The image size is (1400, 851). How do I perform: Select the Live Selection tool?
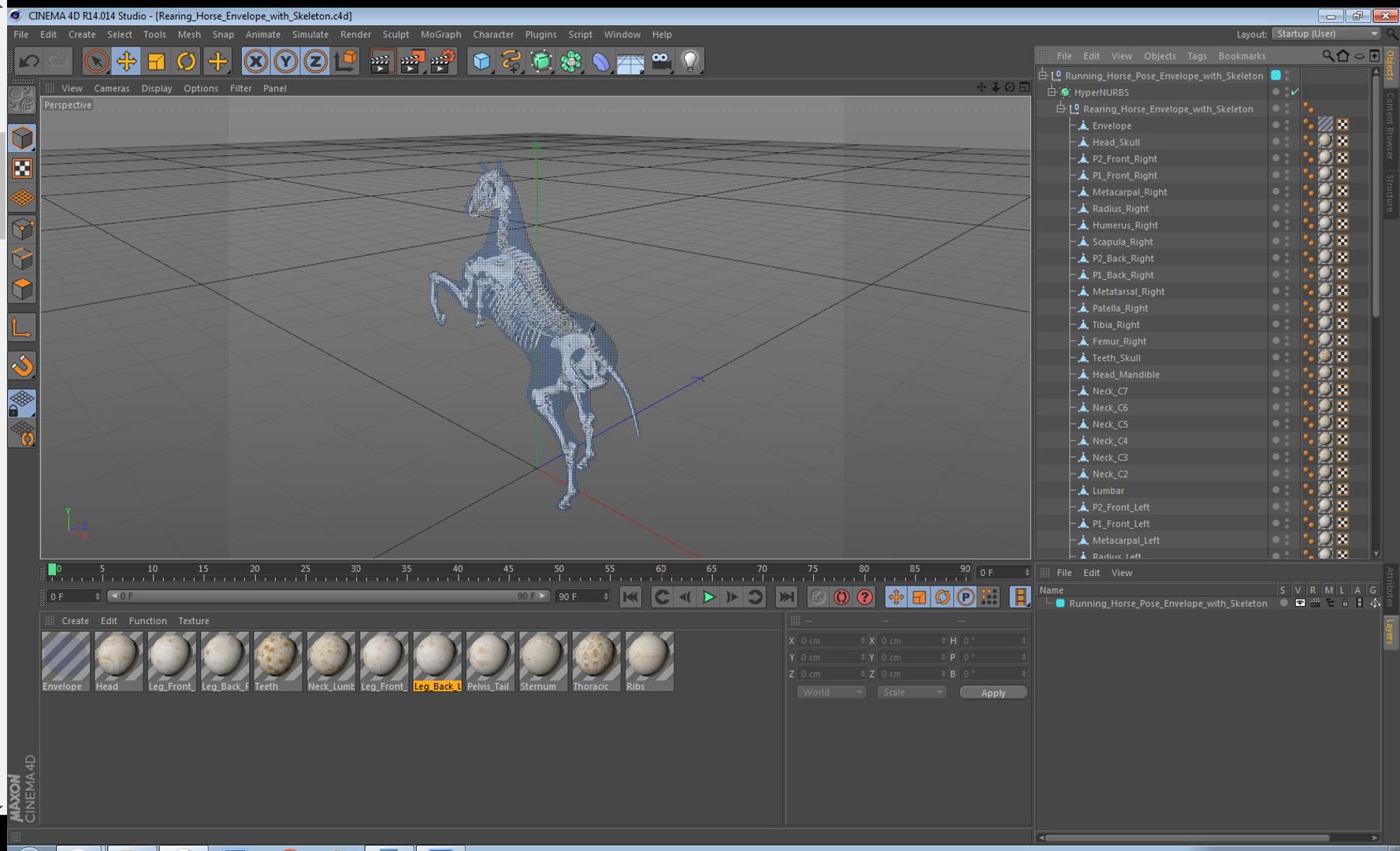pyautogui.click(x=96, y=61)
